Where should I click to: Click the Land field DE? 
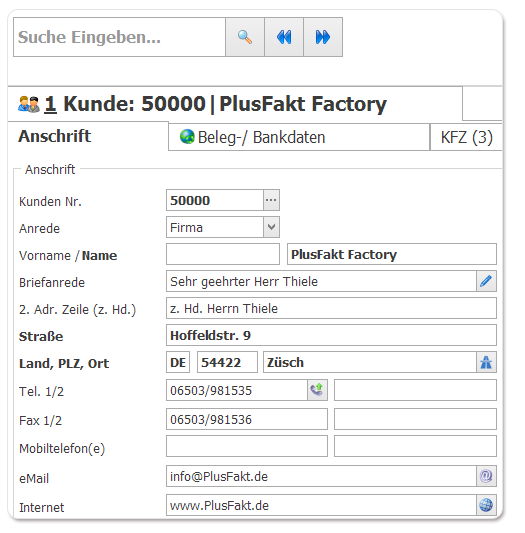[x=178, y=362]
